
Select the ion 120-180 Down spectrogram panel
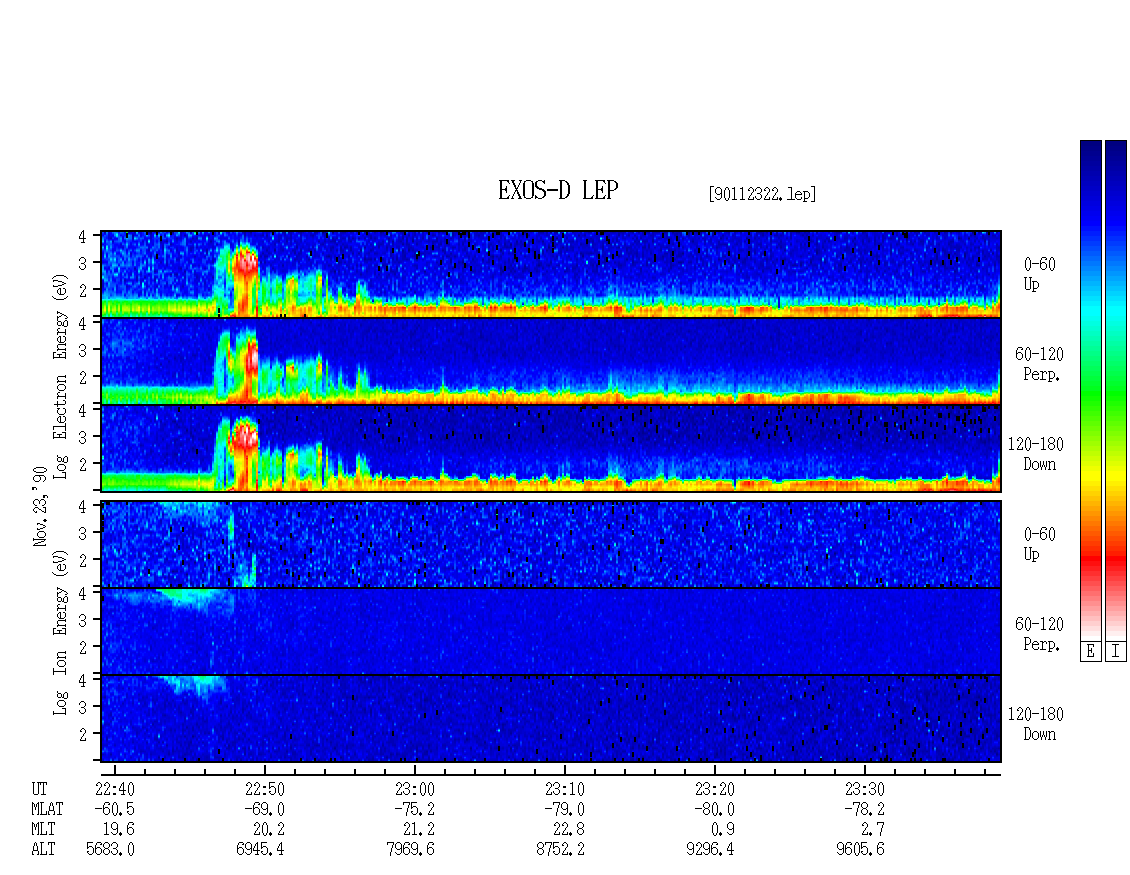click(551, 719)
